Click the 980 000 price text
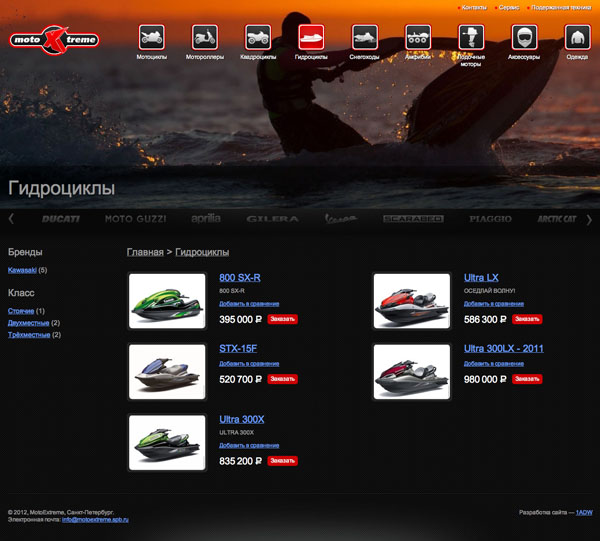The image size is (600, 541). (485, 380)
